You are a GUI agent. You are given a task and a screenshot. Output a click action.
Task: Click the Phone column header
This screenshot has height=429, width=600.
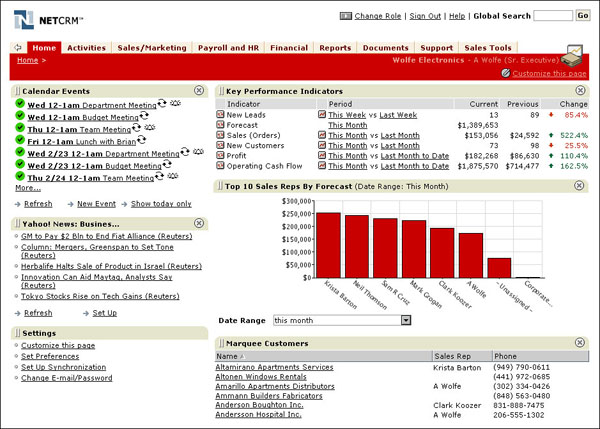541,356
